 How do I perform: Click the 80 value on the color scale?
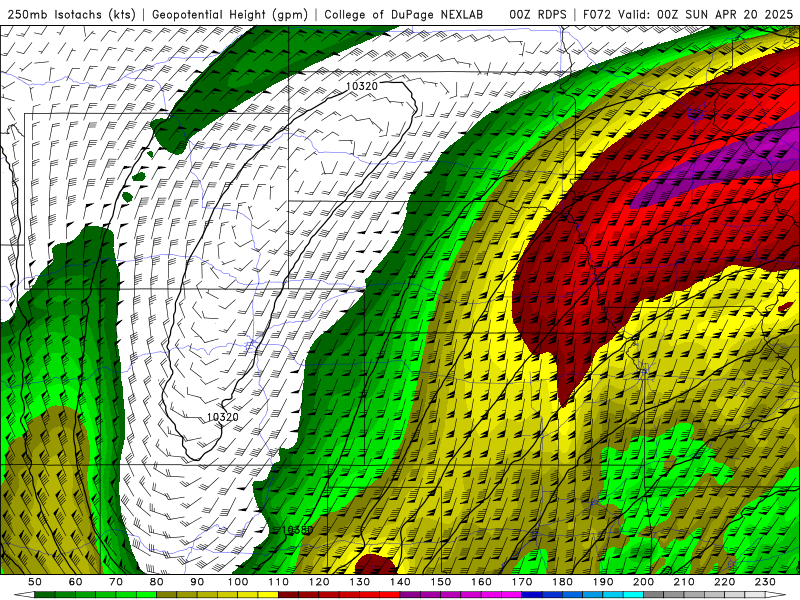pyautogui.click(x=157, y=582)
